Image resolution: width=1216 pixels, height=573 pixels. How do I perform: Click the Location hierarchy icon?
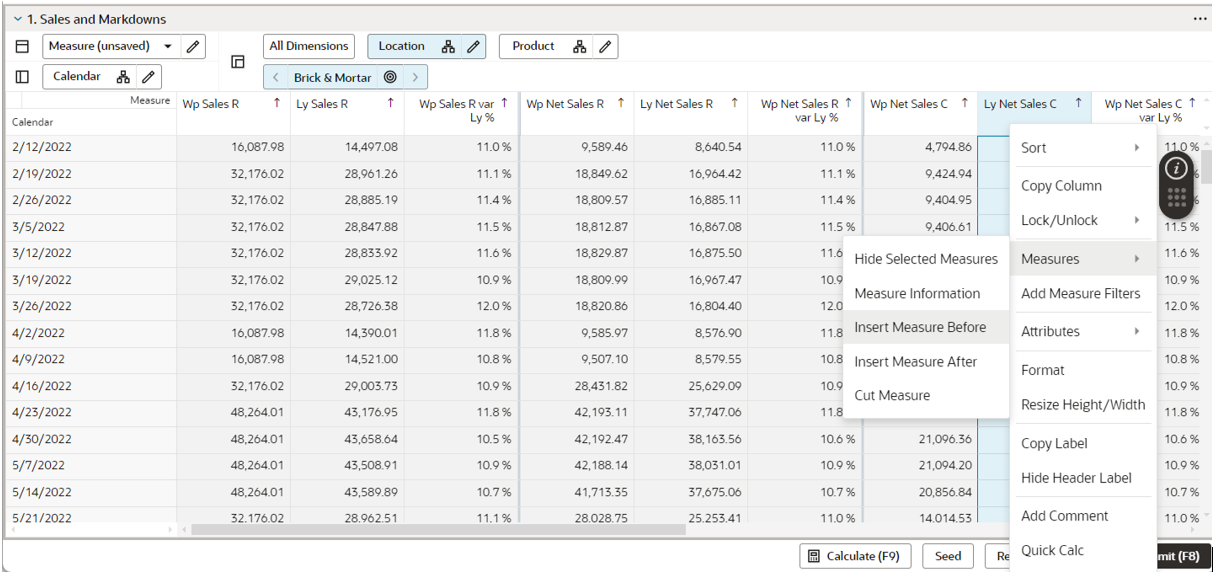448,46
